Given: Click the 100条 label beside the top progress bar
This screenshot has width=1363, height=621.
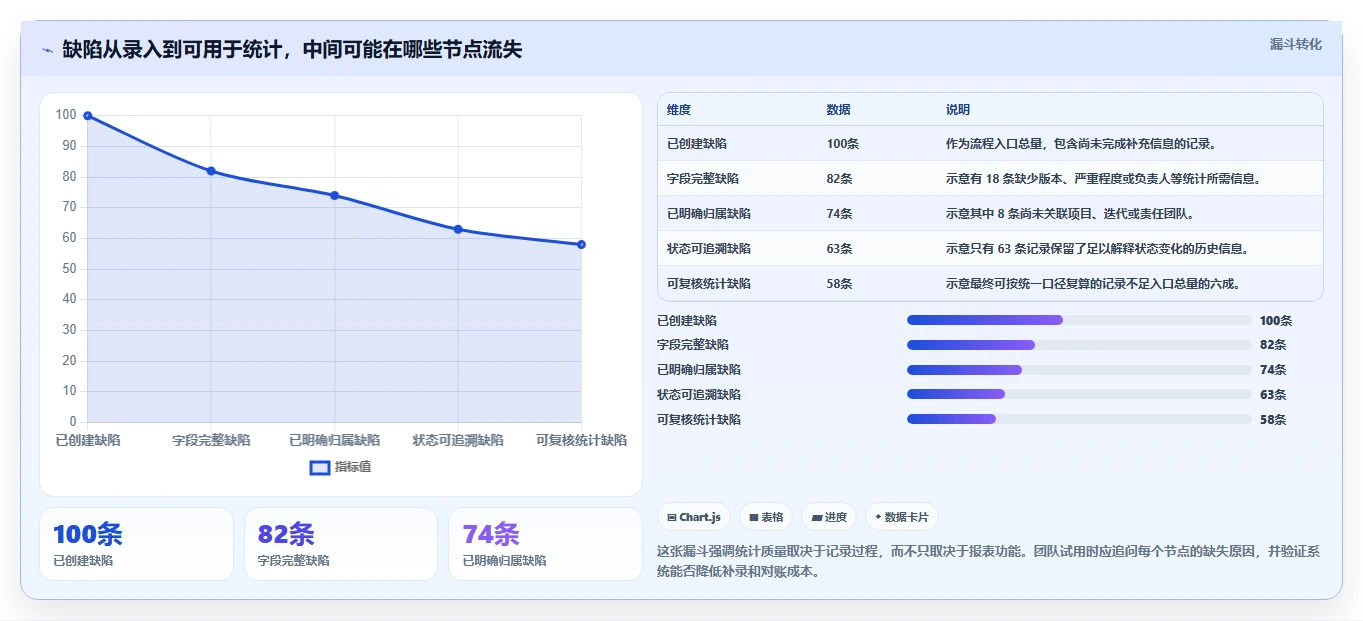Looking at the screenshot, I should pyautogui.click(x=1276, y=321).
